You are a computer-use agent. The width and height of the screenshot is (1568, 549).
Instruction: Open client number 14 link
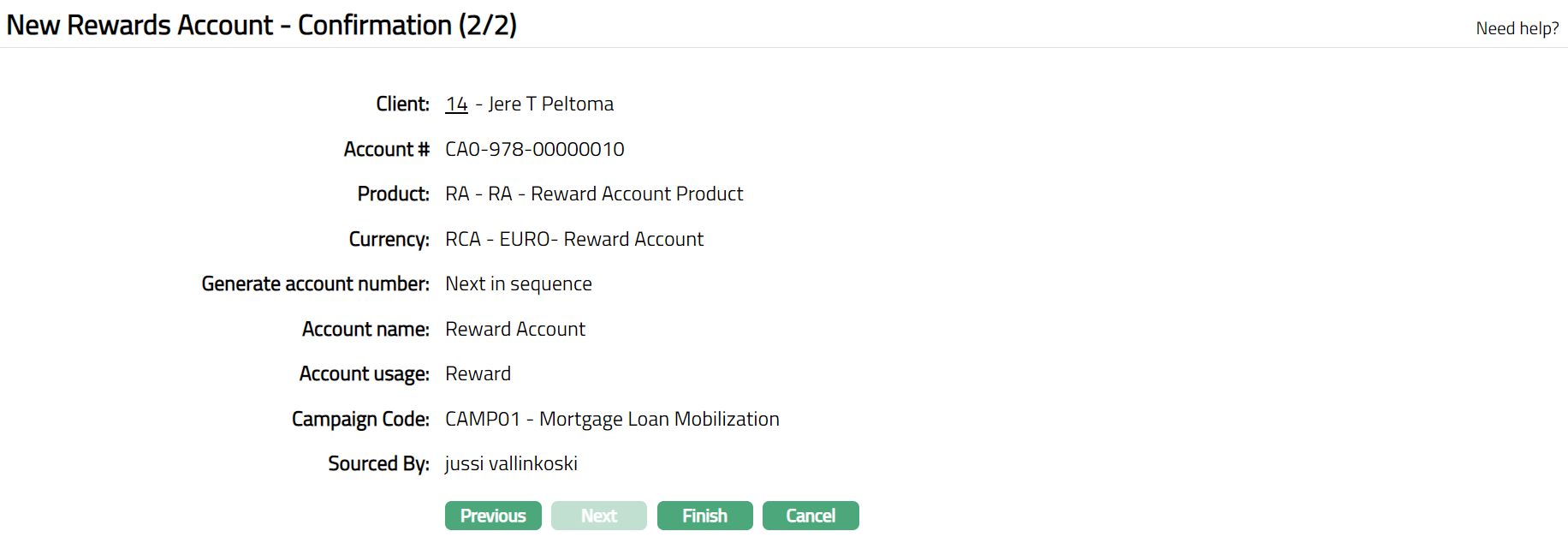click(x=456, y=104)
